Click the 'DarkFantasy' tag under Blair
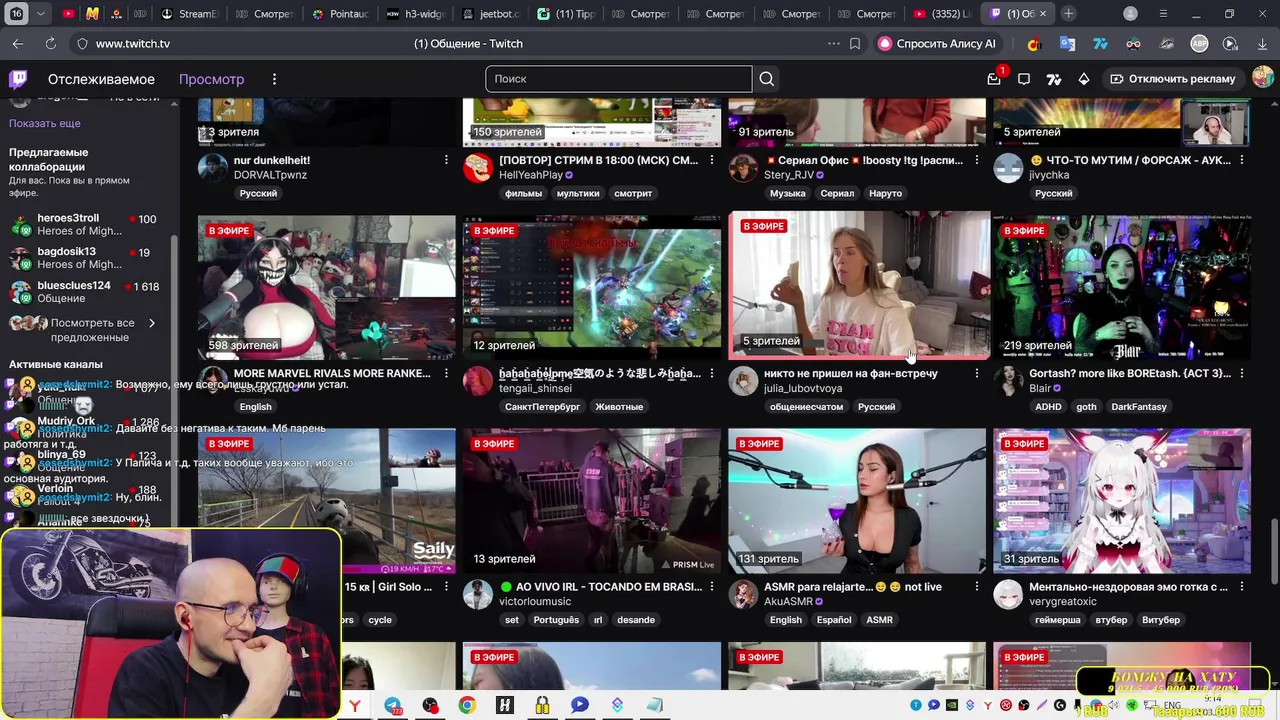Image resolution: width=1280 pixels, height=720 pixels. pyautogui.click(x=1139, y=407)
